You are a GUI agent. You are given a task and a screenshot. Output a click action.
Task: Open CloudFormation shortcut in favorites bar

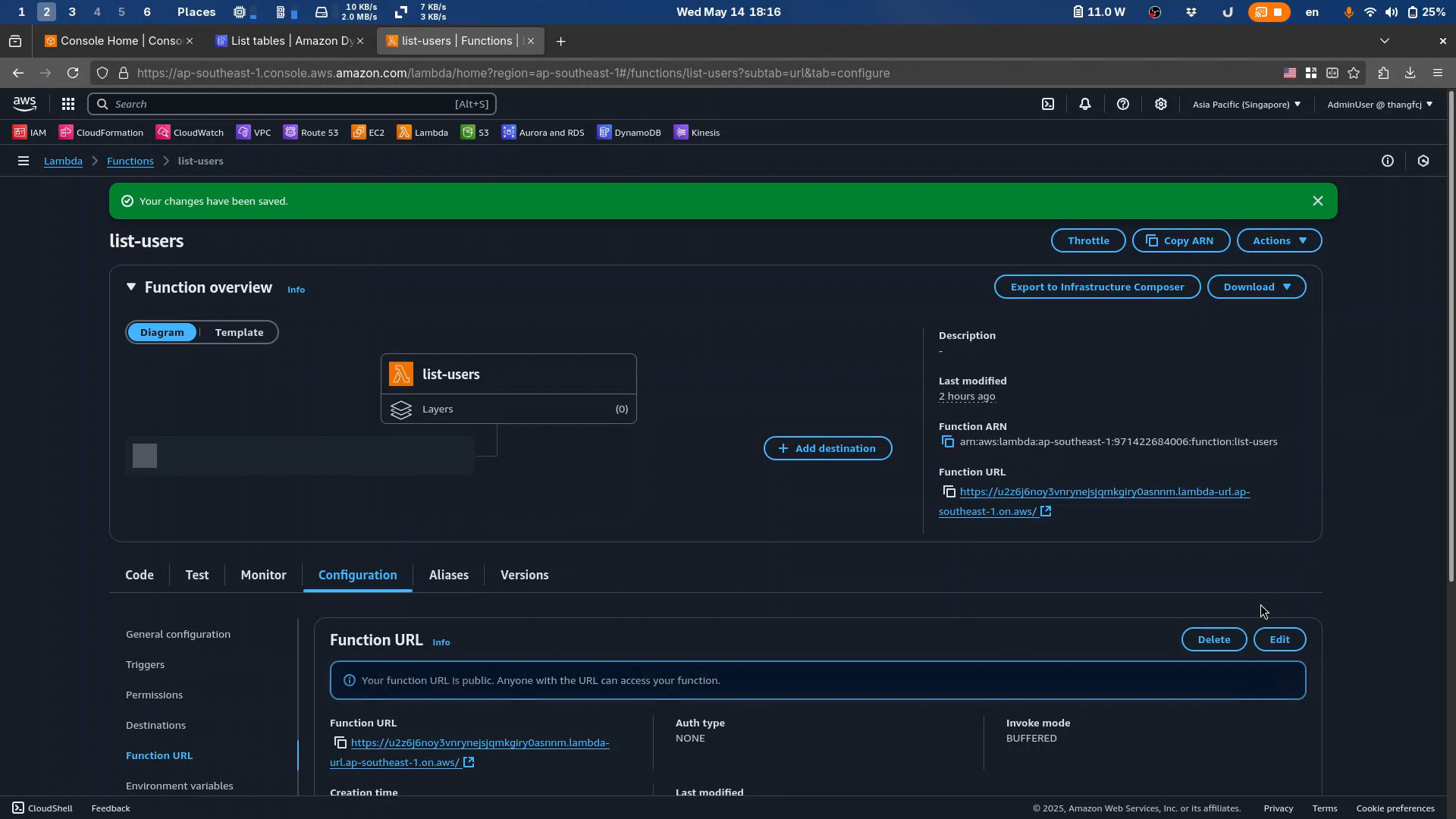coord(101,133)
